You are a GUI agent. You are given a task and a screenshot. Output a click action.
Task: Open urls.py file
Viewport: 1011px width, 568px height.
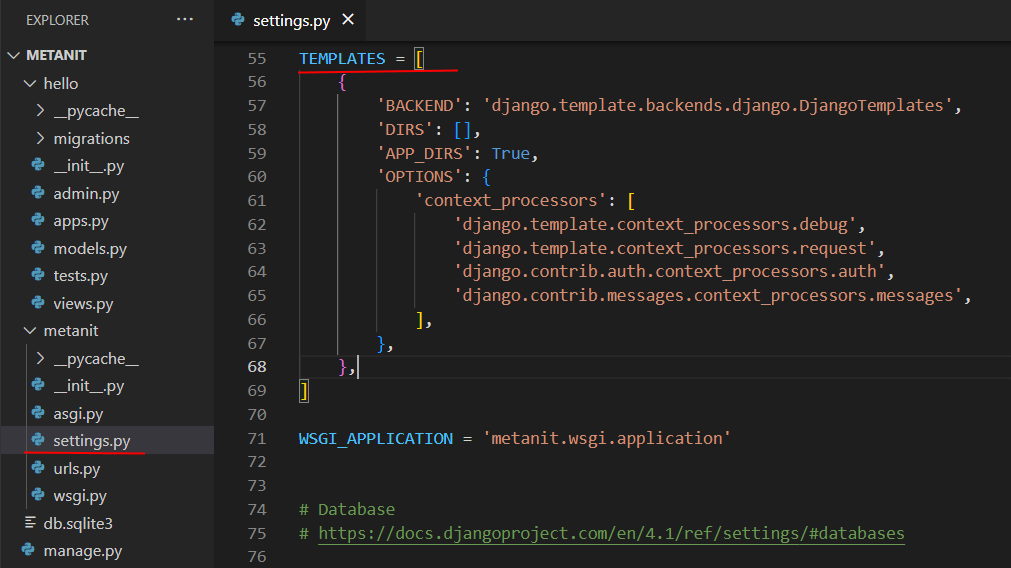pyautogui.click(x=77, y=468)
